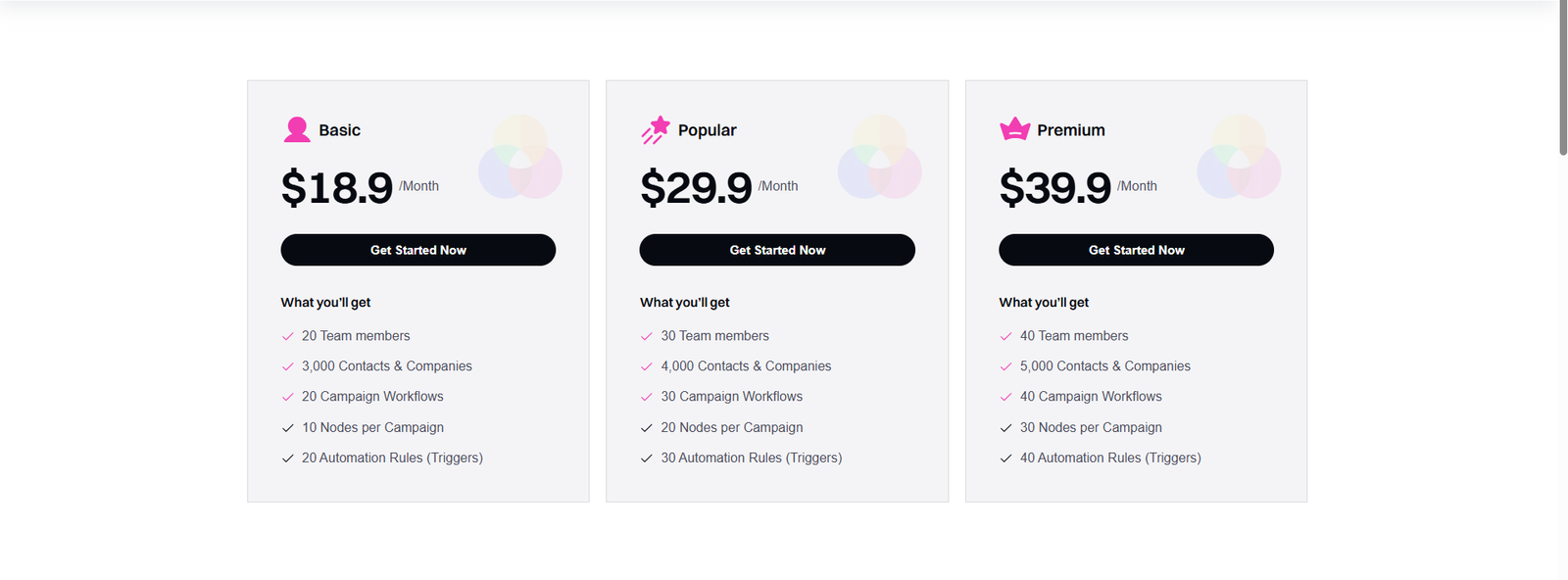
Task: Click checkmark beside 4,000 Contacts & Companies
Action: tap(647, 366)
